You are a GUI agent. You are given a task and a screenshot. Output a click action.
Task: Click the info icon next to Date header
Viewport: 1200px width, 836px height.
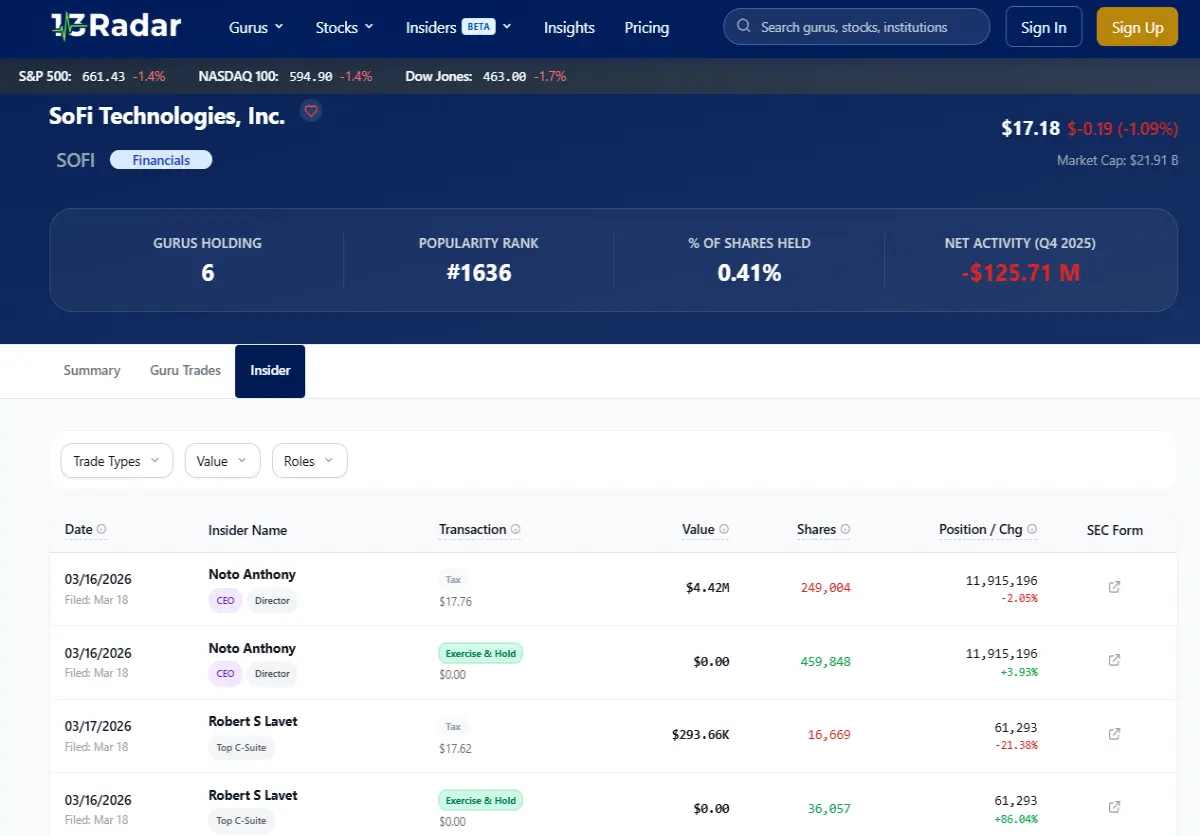pyautogui.click(x=102, y=530)
